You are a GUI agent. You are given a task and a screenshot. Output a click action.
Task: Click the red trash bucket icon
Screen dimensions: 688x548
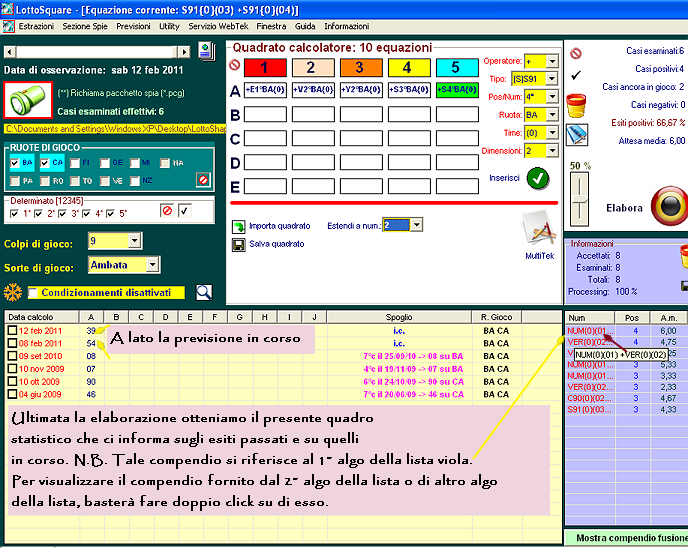pyautogui.click(x=576, y=105)
